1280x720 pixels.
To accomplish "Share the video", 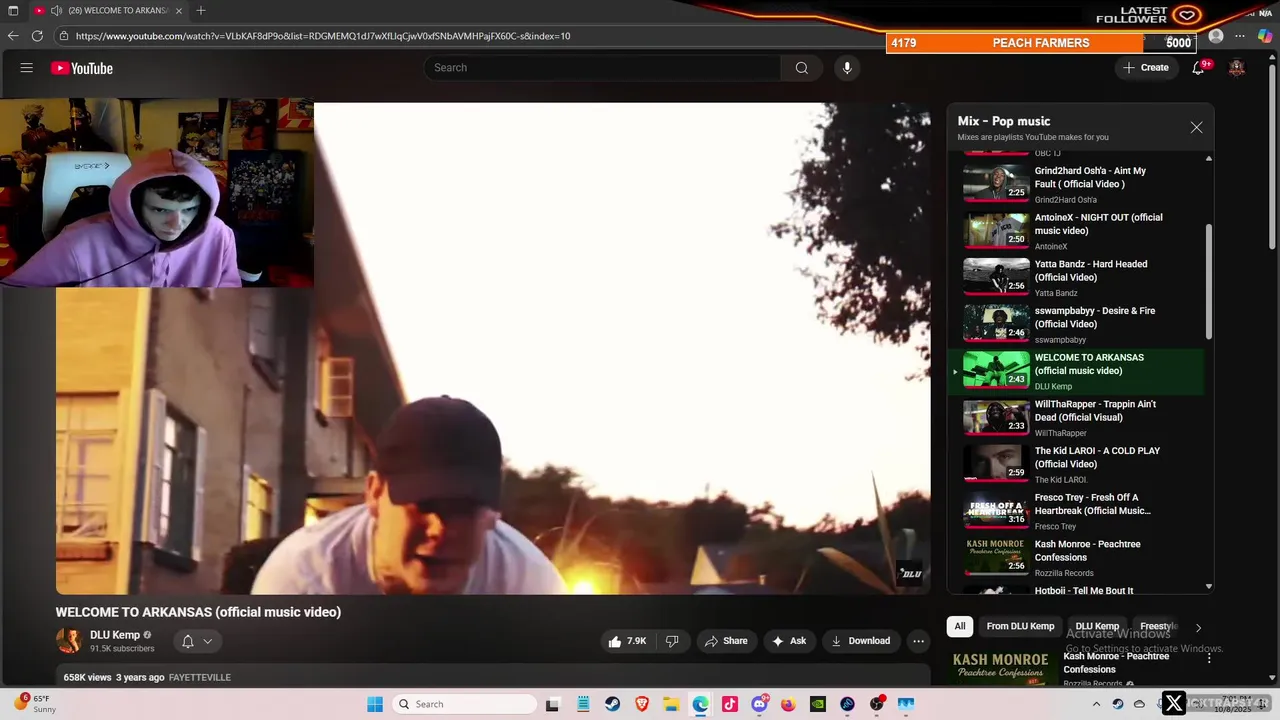I will pyautogui.click(x=726, y=641).
